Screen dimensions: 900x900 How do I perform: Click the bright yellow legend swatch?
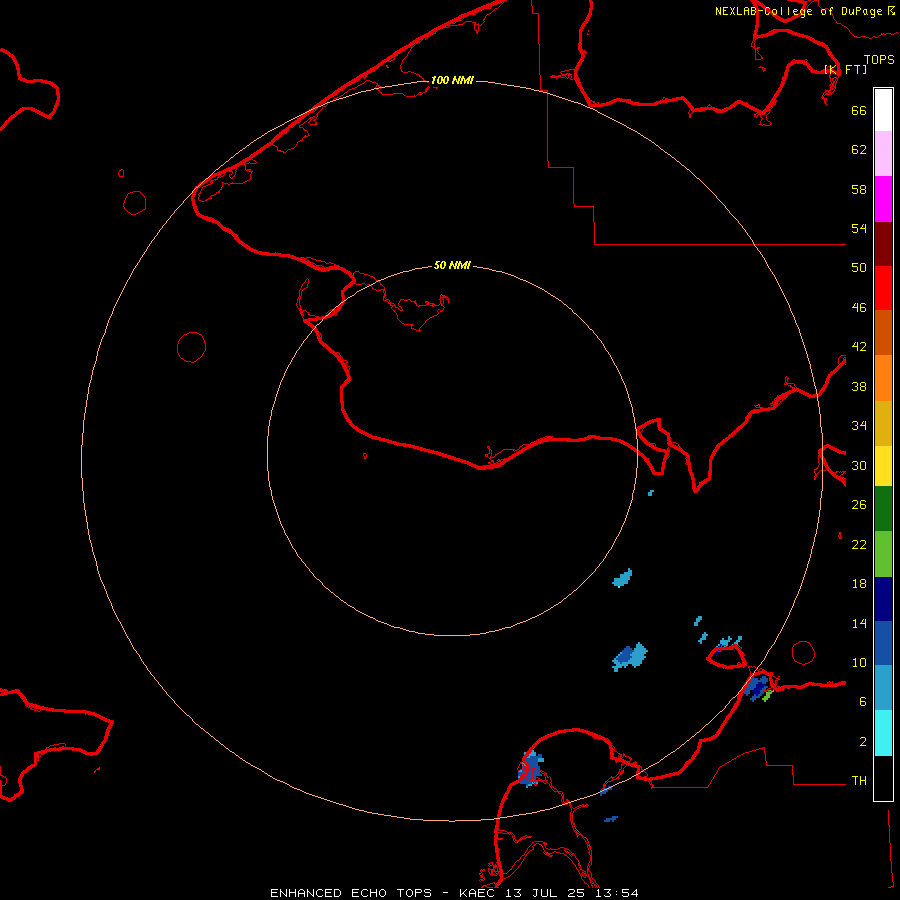[883, 466]
